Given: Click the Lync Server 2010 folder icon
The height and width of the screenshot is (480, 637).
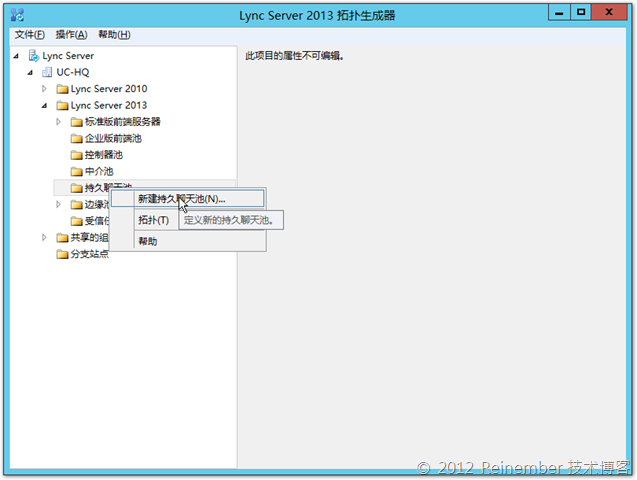Looking at the screenshot, I should pos(62,89).
